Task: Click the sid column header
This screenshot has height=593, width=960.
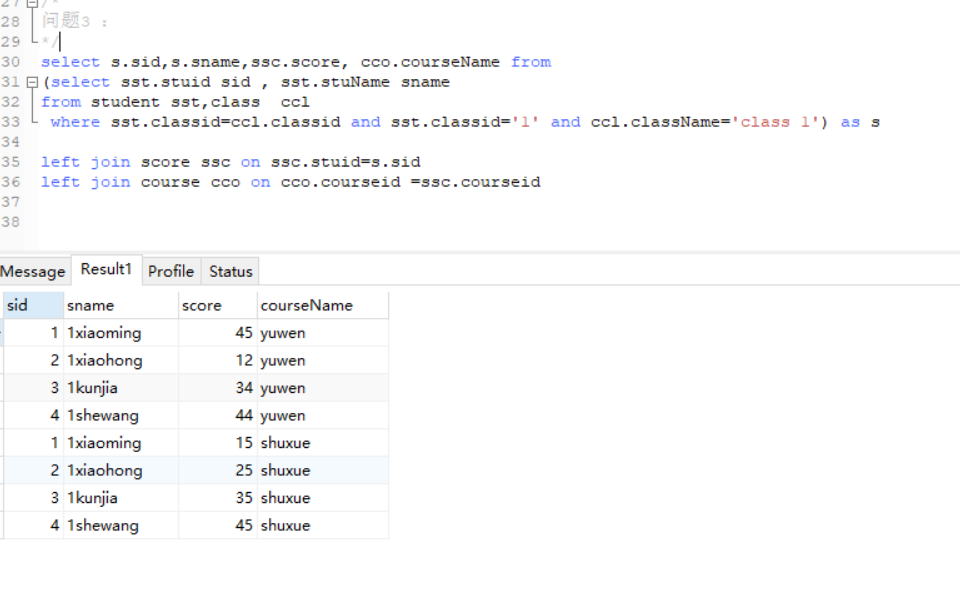Action: 33,305
